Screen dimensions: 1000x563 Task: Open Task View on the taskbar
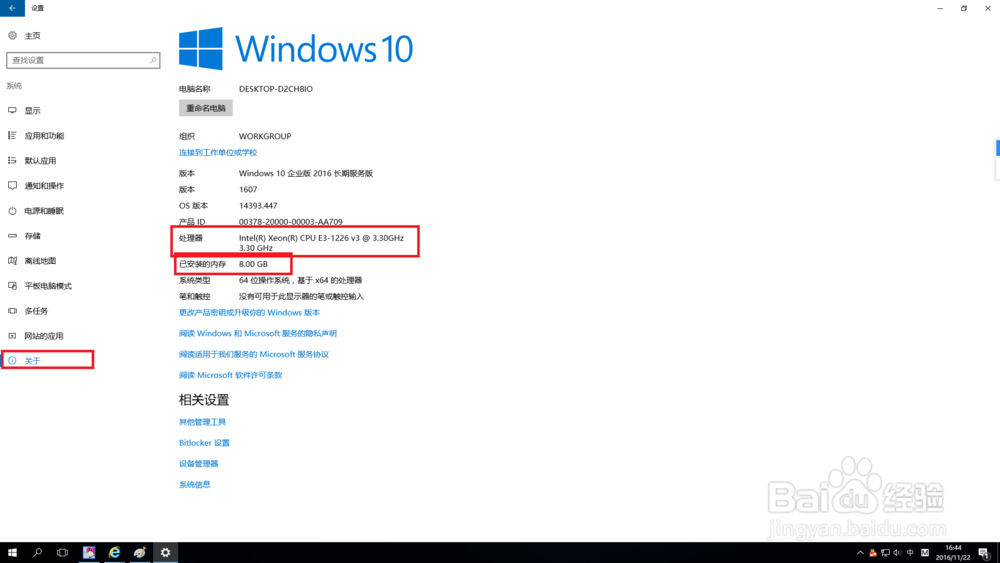[x=62, y=553]
